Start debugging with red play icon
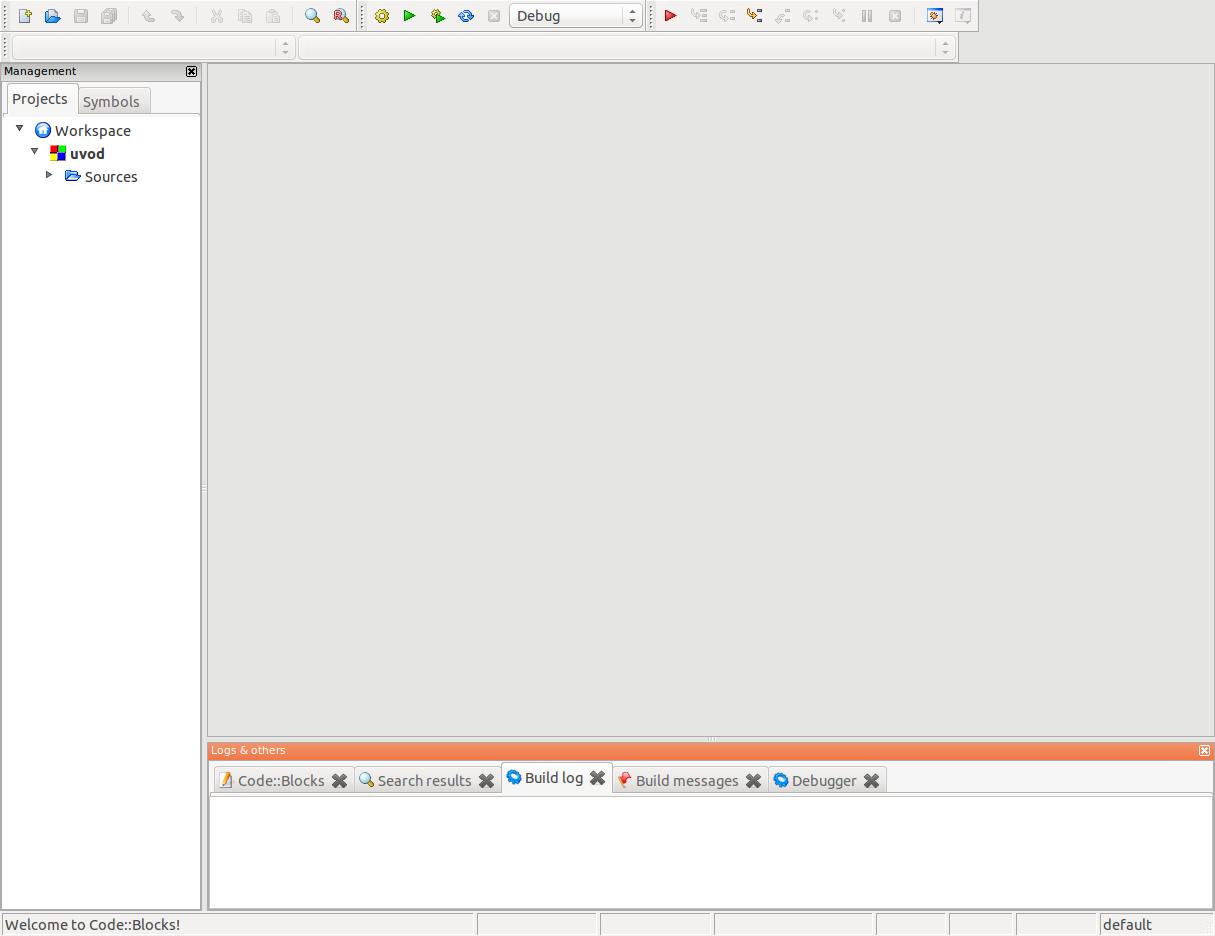 coord(671,16)
